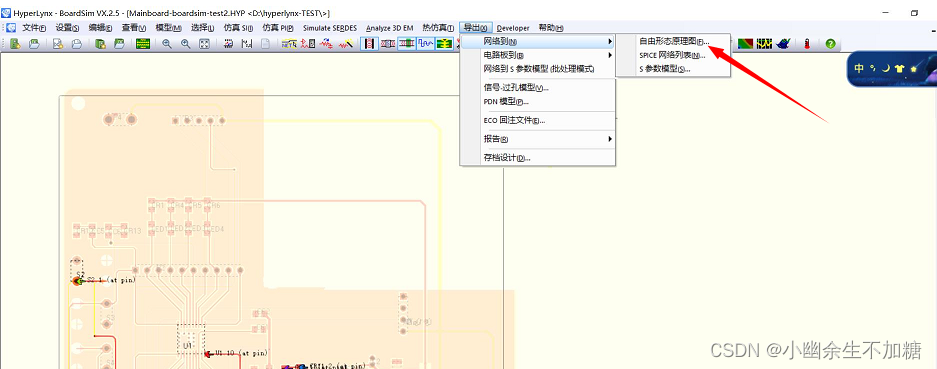
Task: Click the green board new icon
Action: (100, 44)
